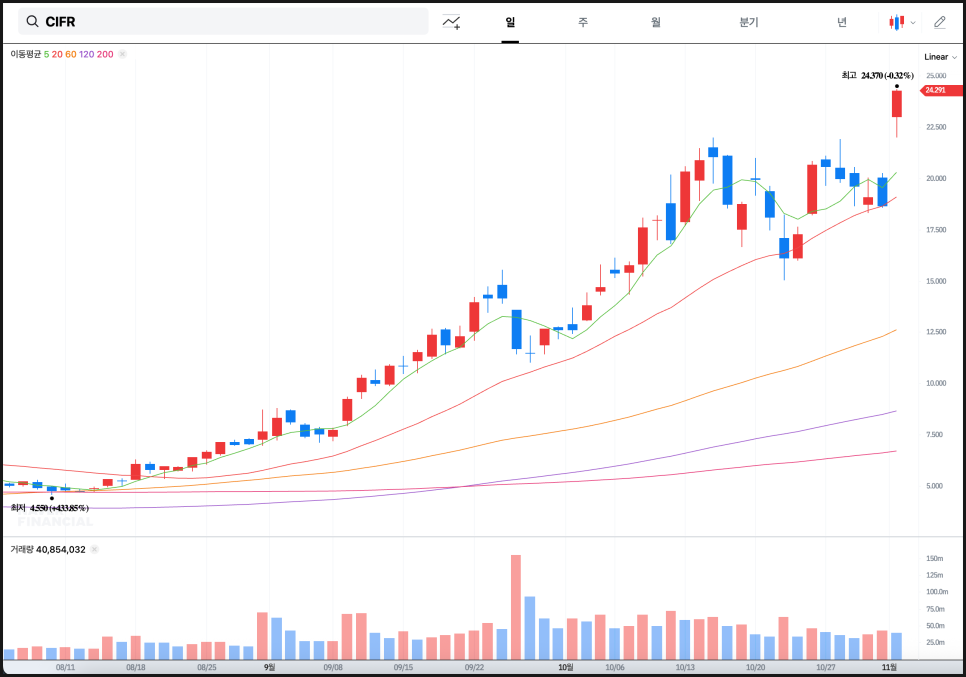Expand the Linear scale dropdown

click(x=940, y=57)
